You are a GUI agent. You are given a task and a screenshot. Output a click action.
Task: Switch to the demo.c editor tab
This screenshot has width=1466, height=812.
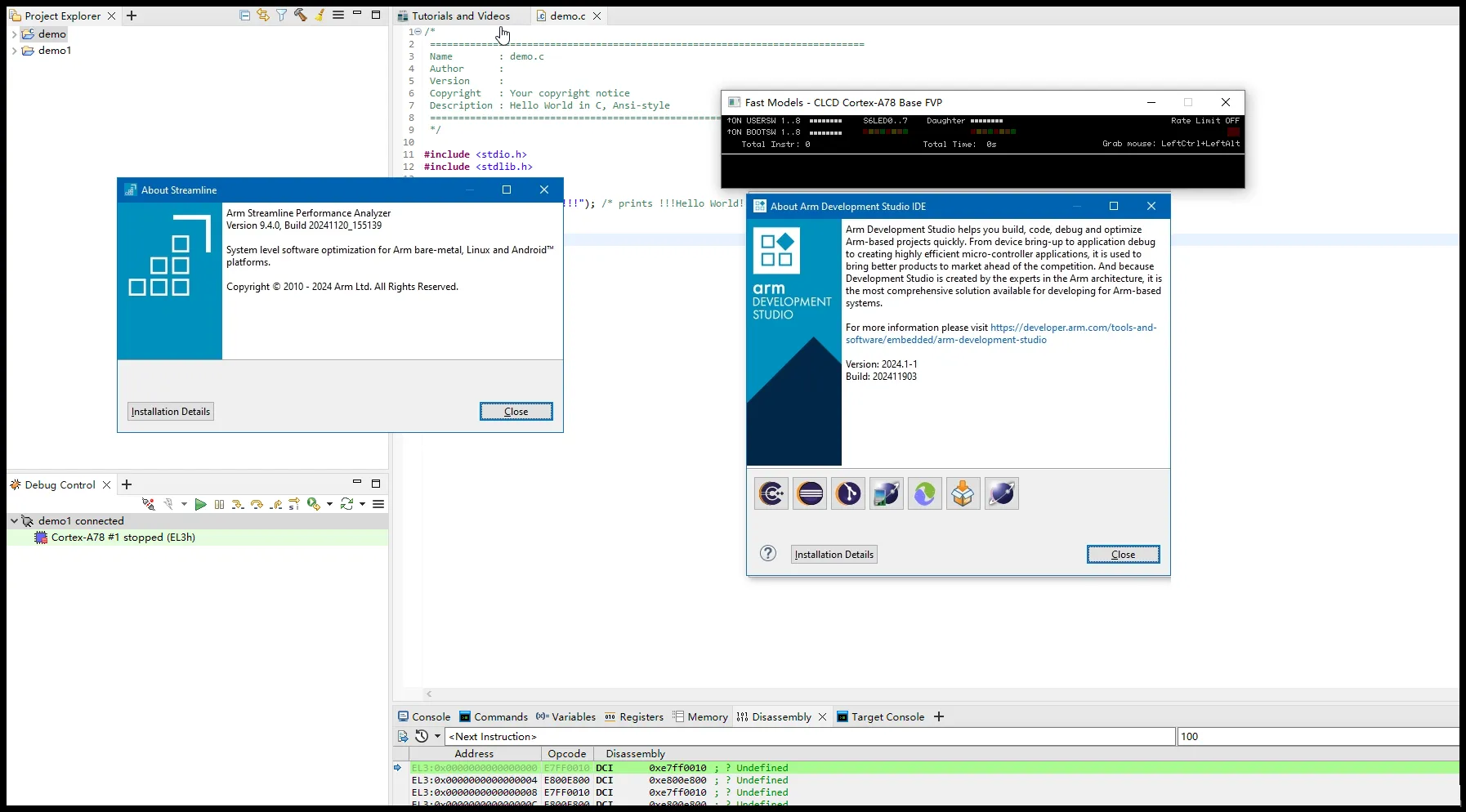(568, 16)
